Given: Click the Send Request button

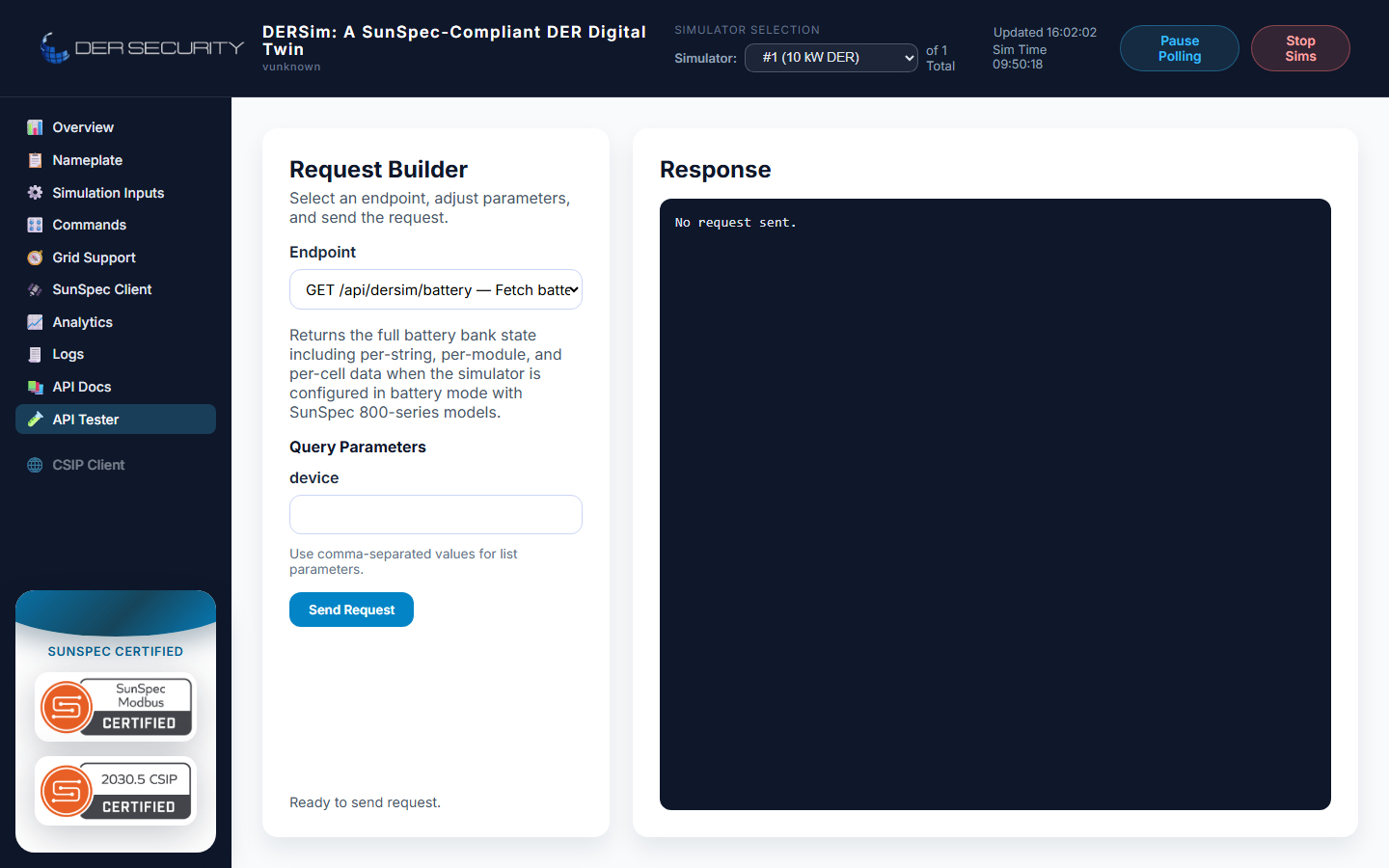Looking at the screenshot, I should tap(351, 610).
